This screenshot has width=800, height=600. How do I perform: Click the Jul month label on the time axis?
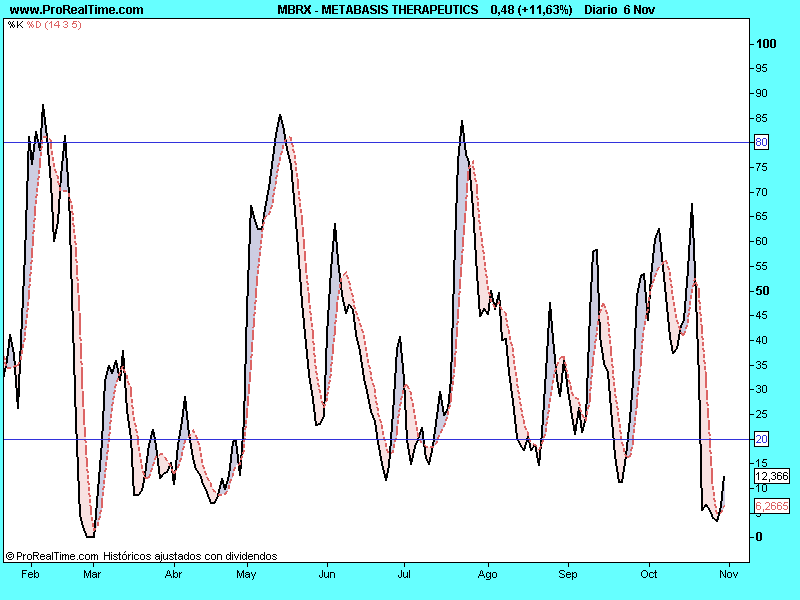tap(404, 574)
